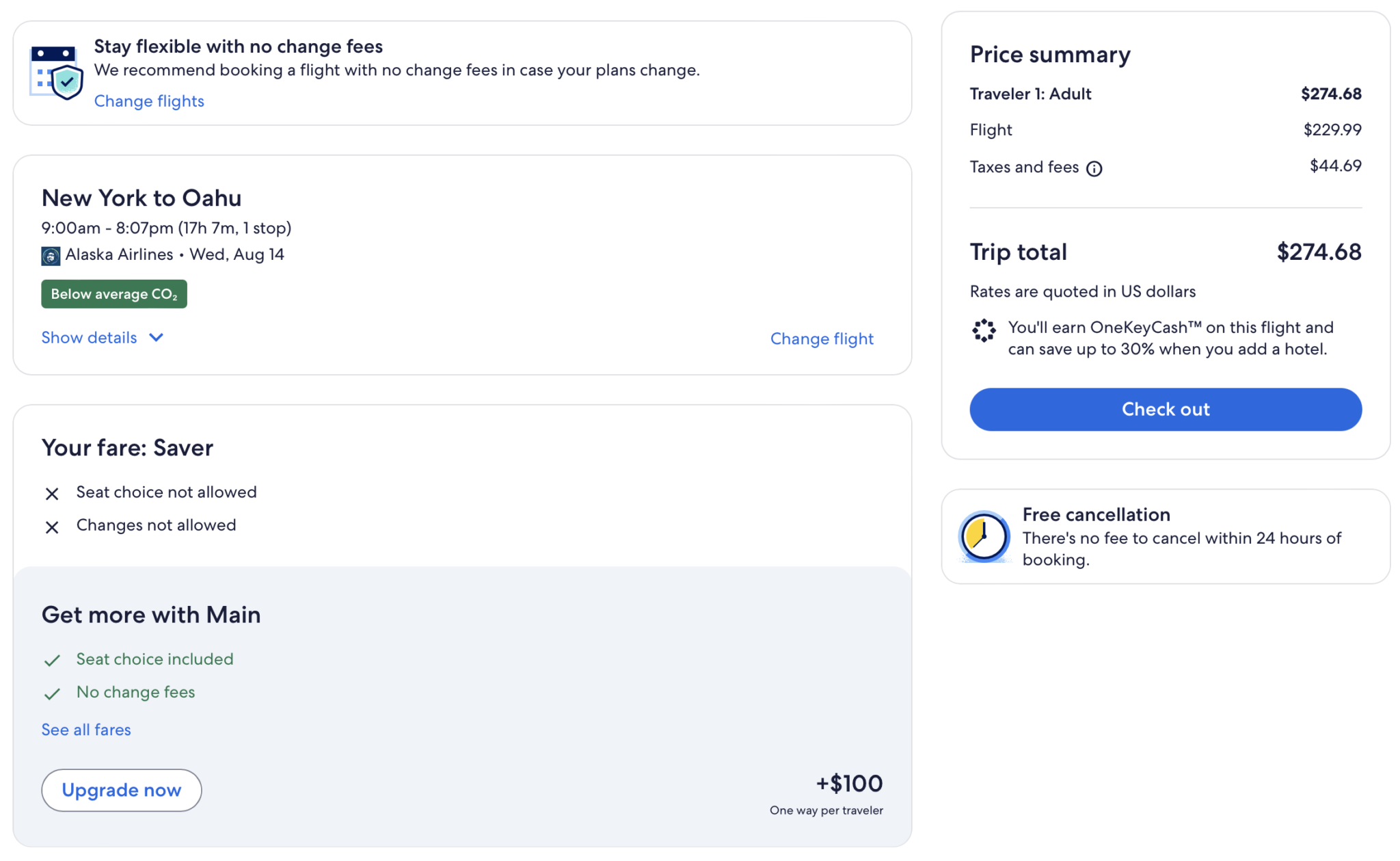Open the taxes and fees info icon
Screen dimensions: 1400x861
(1094, 168)
